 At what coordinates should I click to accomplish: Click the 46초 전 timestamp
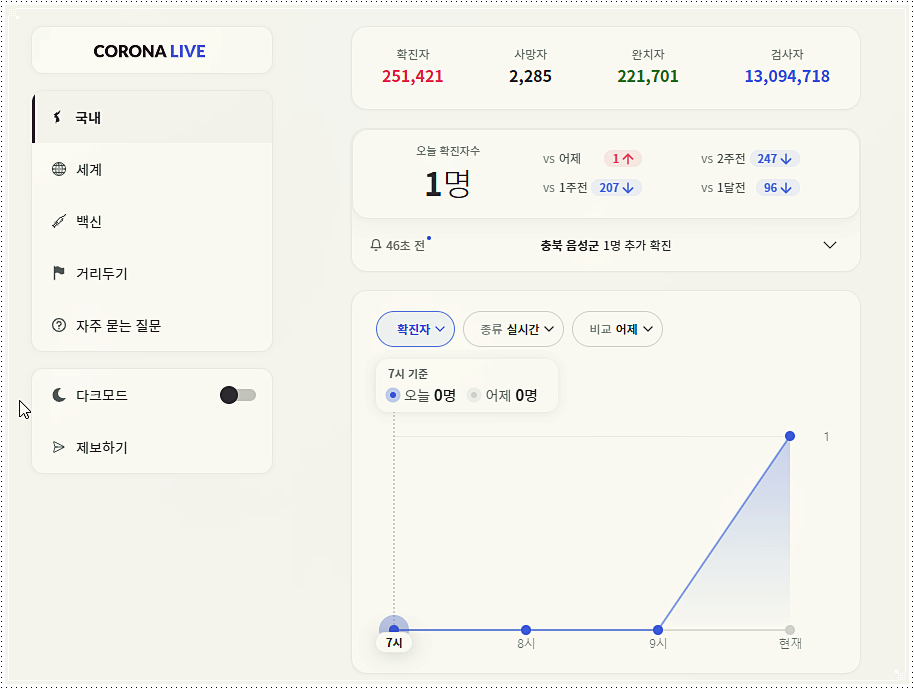click(405, 245)
